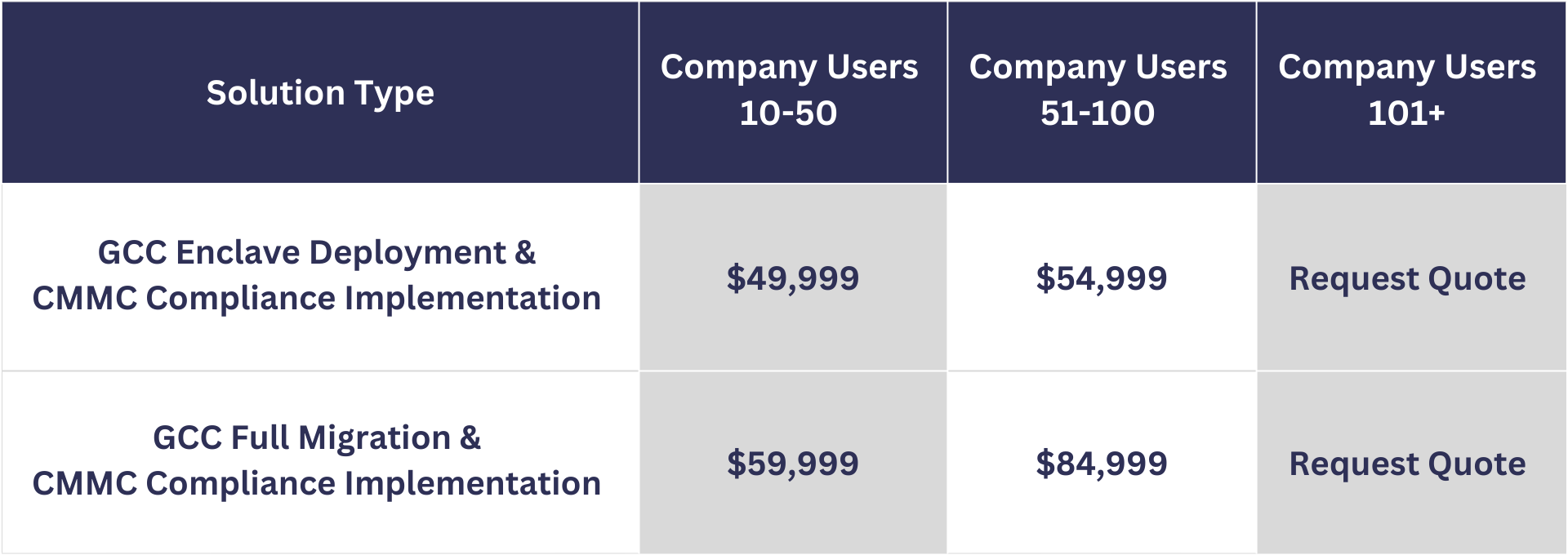Select the $59,999 price
1568x555 pixels.
click(x=792, y=464)
